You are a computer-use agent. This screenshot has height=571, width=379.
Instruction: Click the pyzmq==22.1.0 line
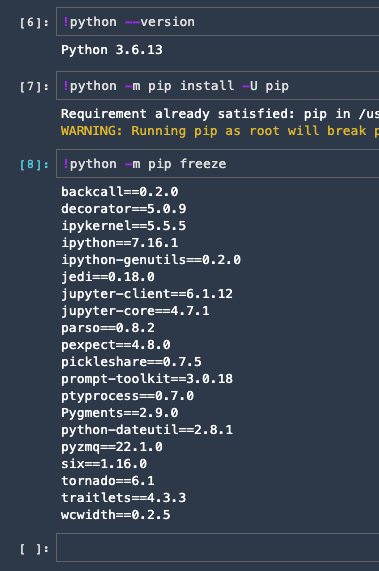tap(112, 446)
